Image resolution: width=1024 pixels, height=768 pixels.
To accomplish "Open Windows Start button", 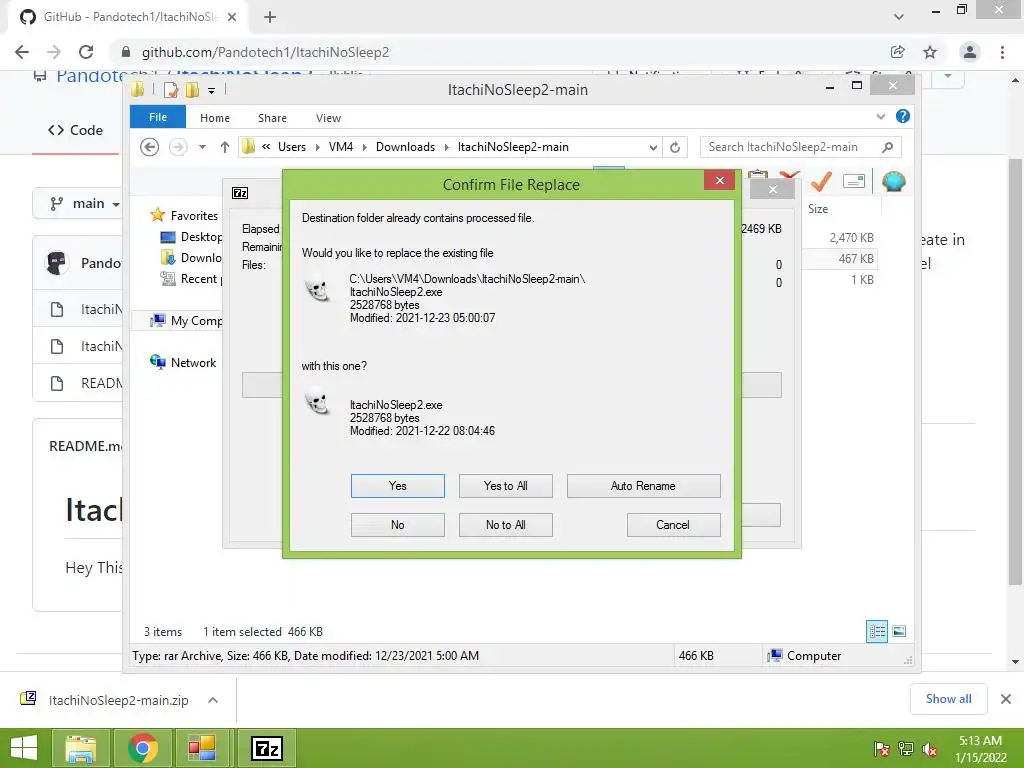I will point(24,748).
